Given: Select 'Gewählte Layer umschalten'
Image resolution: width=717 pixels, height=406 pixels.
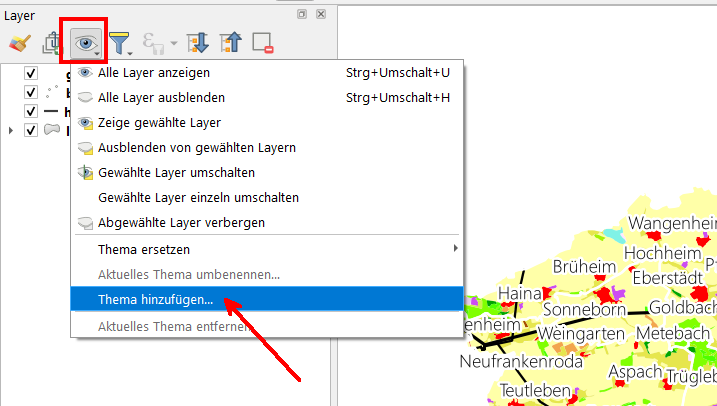Looking at the screenshot, I should click(x=267, y=173).
